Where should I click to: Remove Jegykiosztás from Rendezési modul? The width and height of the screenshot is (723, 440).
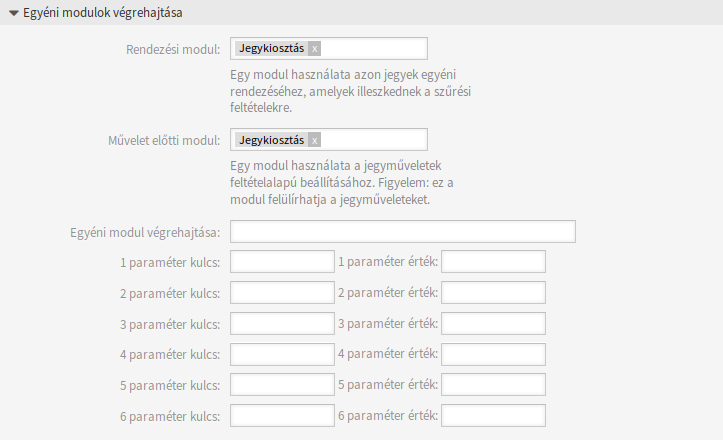click(x=314, y=48)
